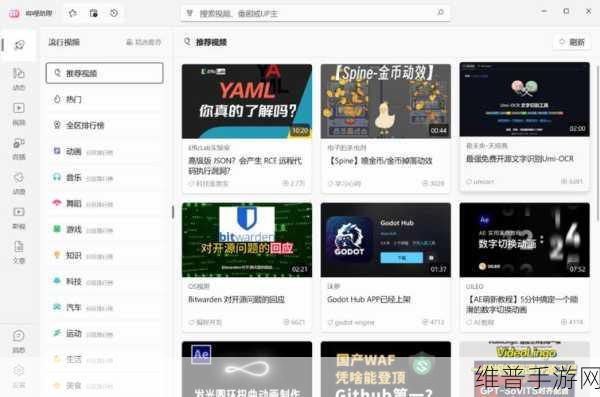Click the vertical scrollbar of video grid
Viewport: 600px width, 397px height.
pos(598,142)
